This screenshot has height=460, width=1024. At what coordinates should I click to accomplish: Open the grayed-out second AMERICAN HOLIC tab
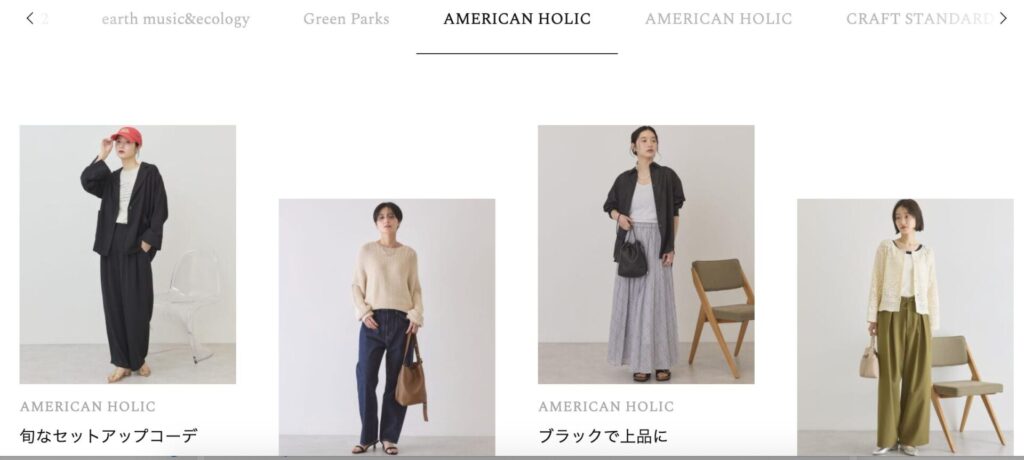coord(718,19)
